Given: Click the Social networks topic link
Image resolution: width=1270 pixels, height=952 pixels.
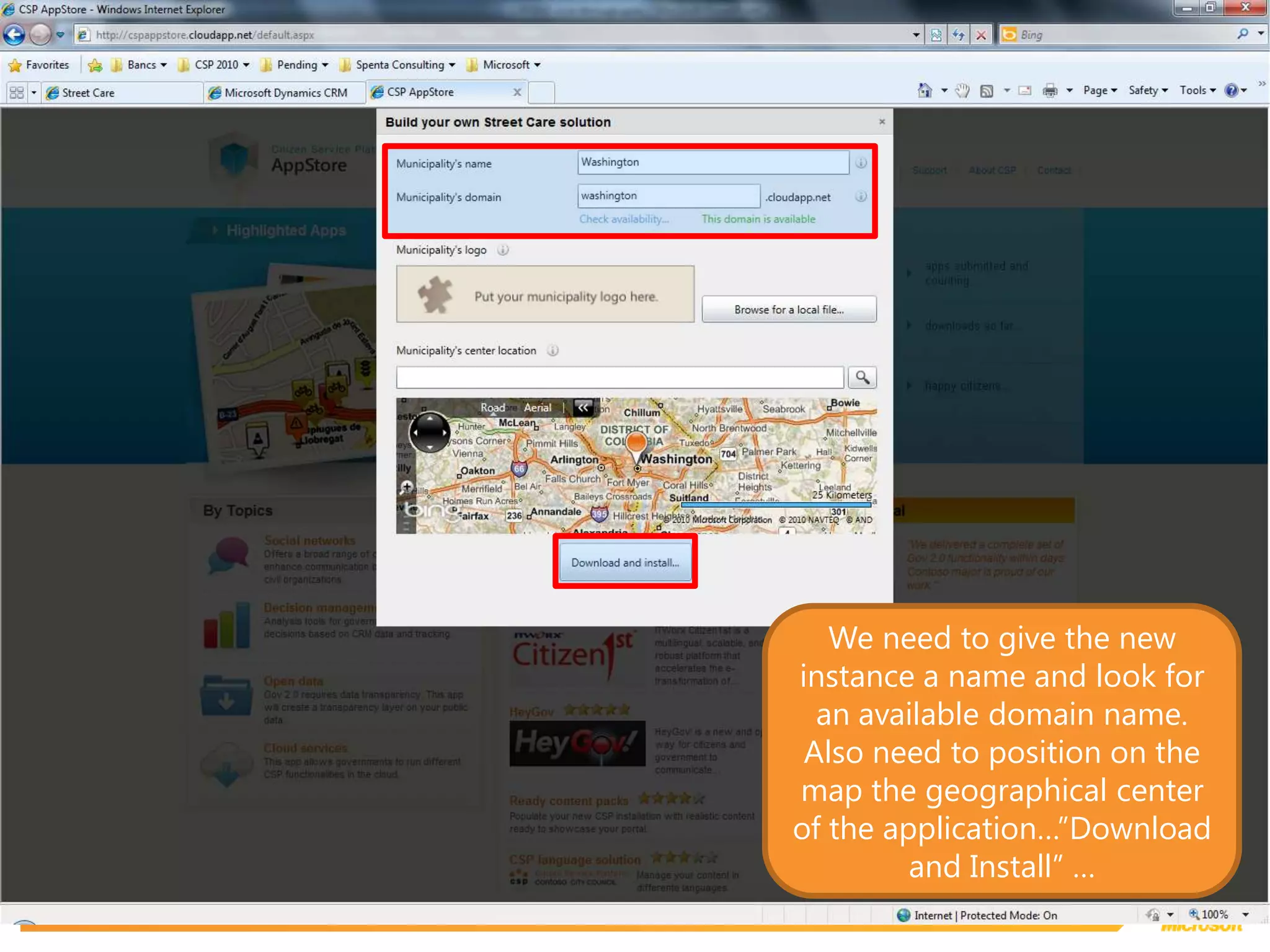Looking at the screenshot, I should click(309, 540).
